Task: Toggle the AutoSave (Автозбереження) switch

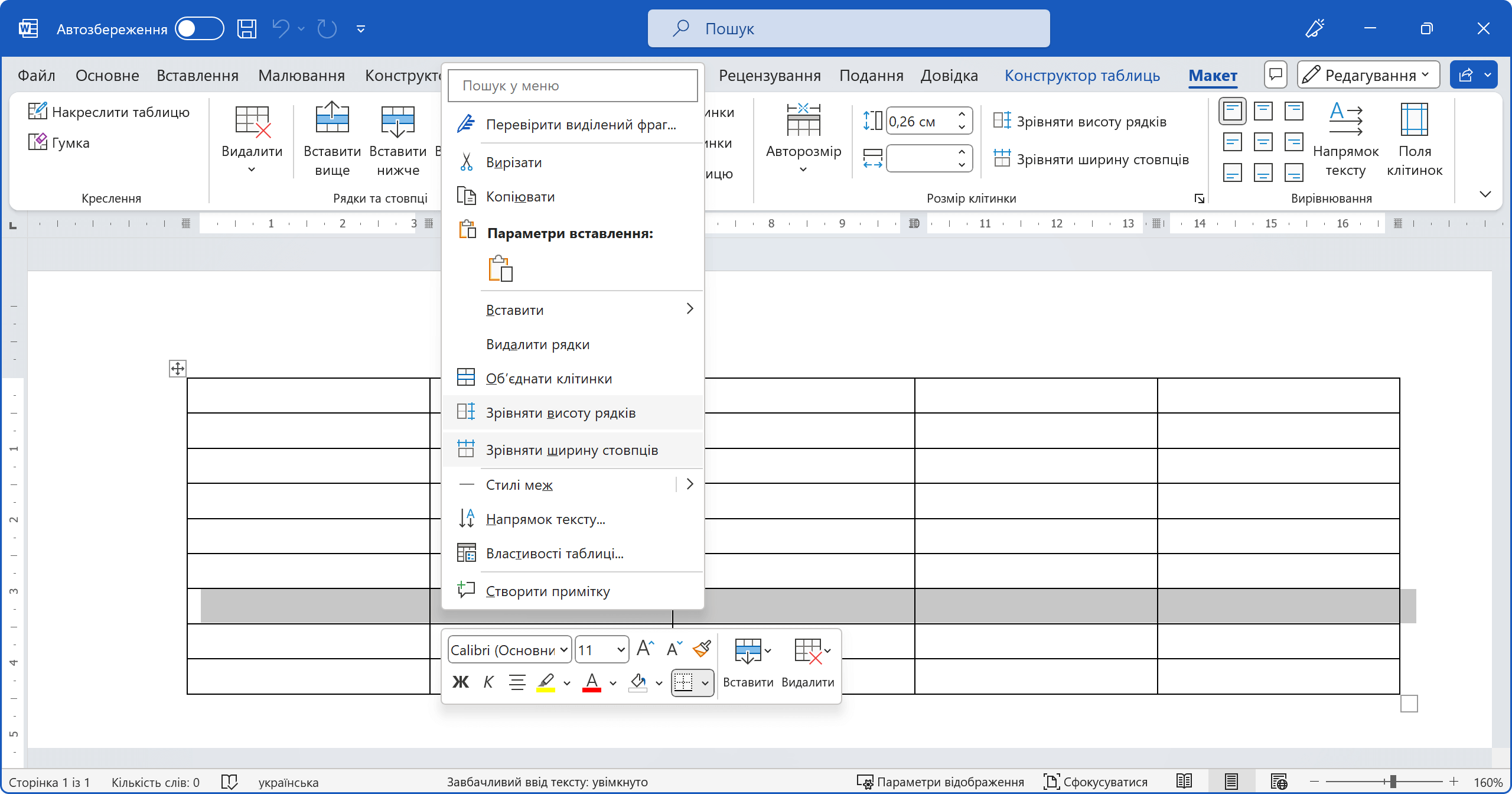Action: tap(199, 28)
